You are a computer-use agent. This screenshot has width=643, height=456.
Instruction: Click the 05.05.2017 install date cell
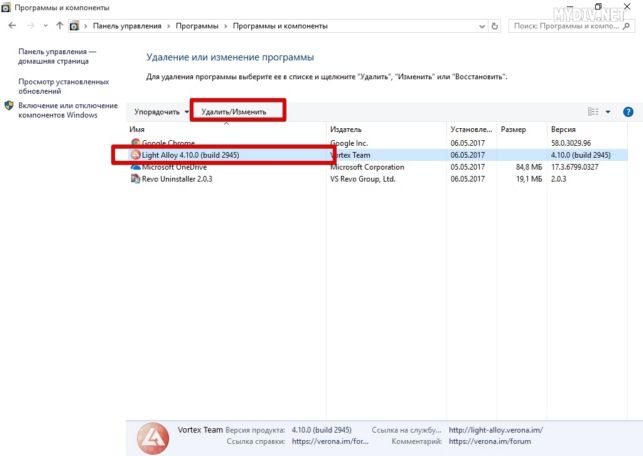pyautogui.click(x=467, y=167)
